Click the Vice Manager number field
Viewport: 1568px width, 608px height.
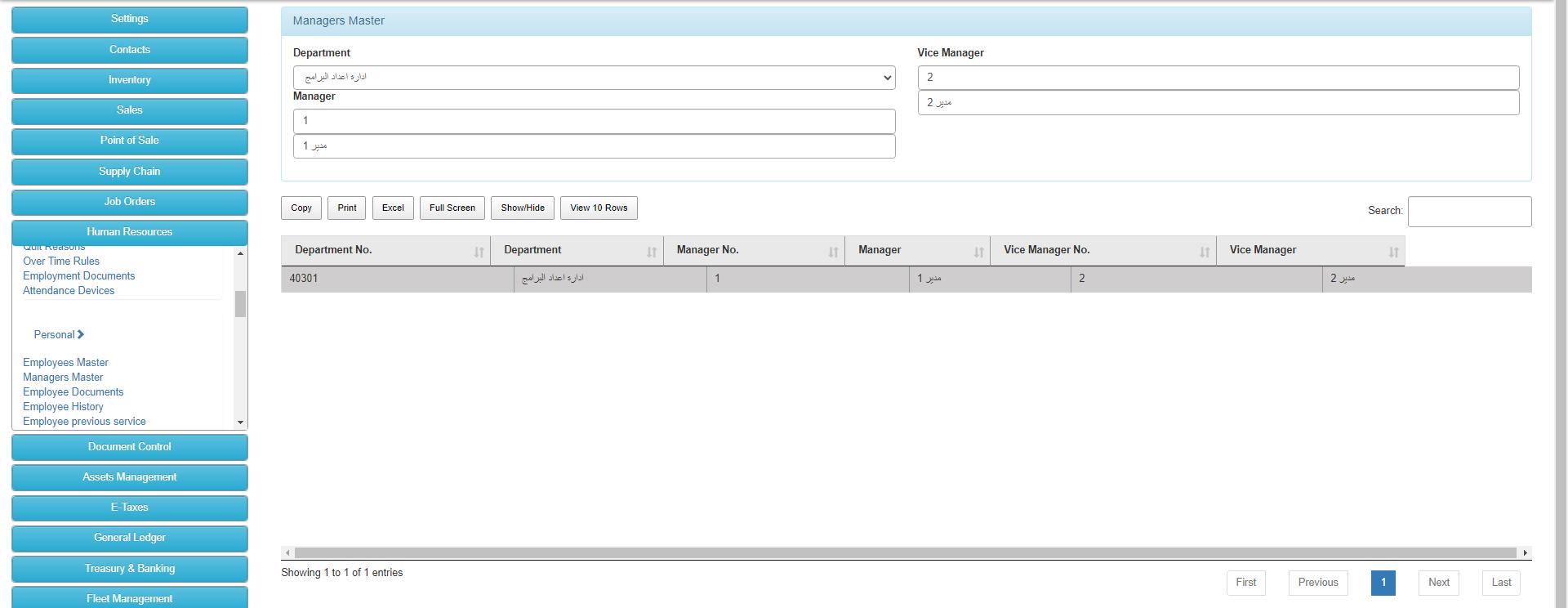coord(1218,78)
